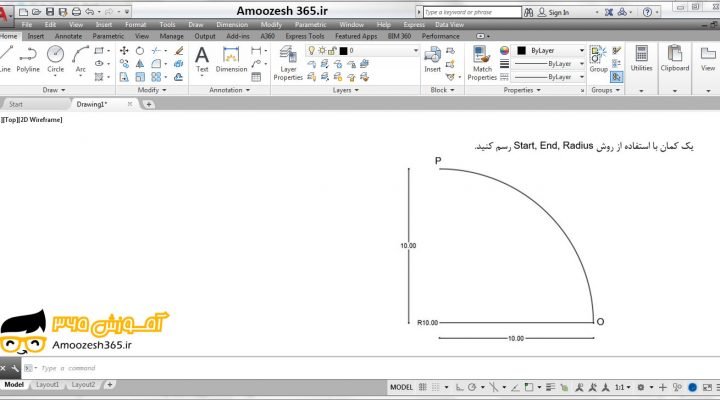This screenshot has height=400, width=720.
Task: Toggle group selection on/off button
Action: (x=617, y=77)
